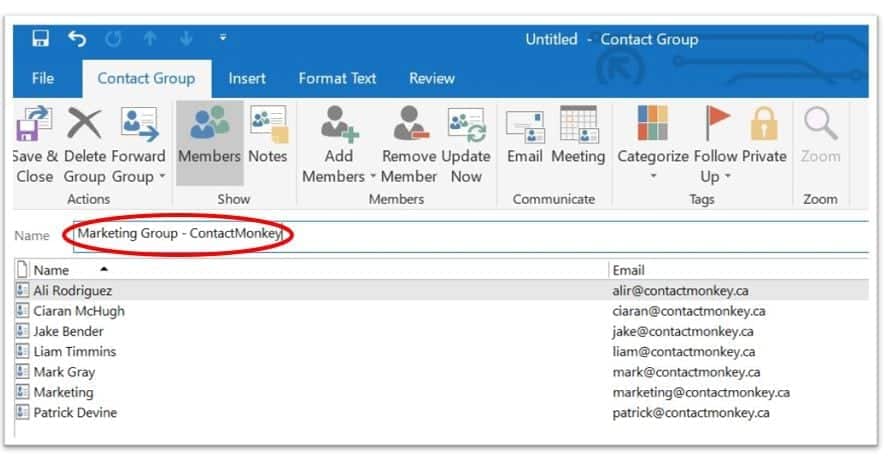Click contact card icon beside Mark Gray
The width and height of the screenshot is (889, 458).
tap(22, 372)
